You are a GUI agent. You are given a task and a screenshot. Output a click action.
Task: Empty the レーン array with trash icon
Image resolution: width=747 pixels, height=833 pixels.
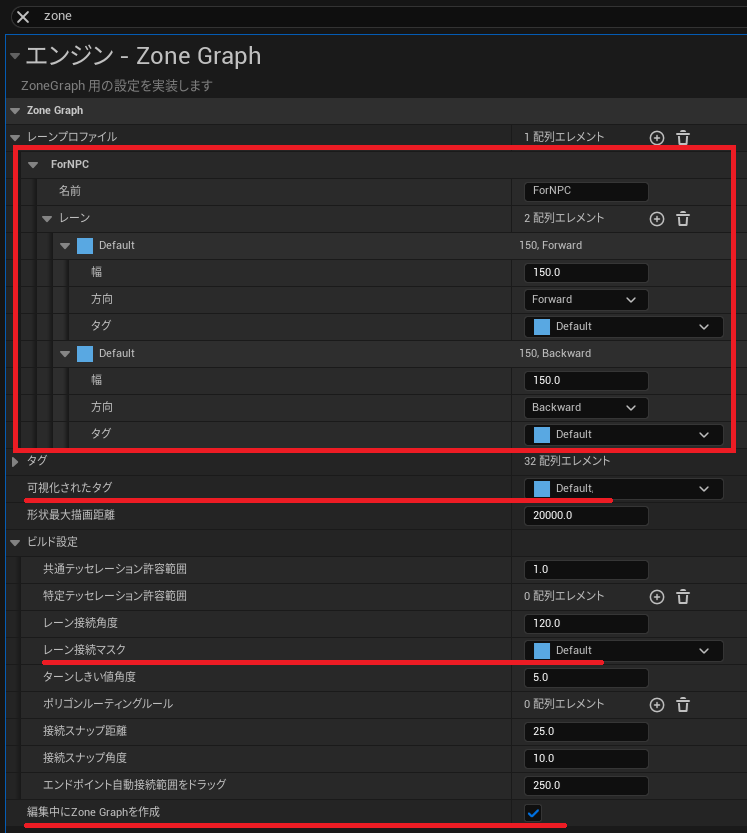(x=683, y=219)
